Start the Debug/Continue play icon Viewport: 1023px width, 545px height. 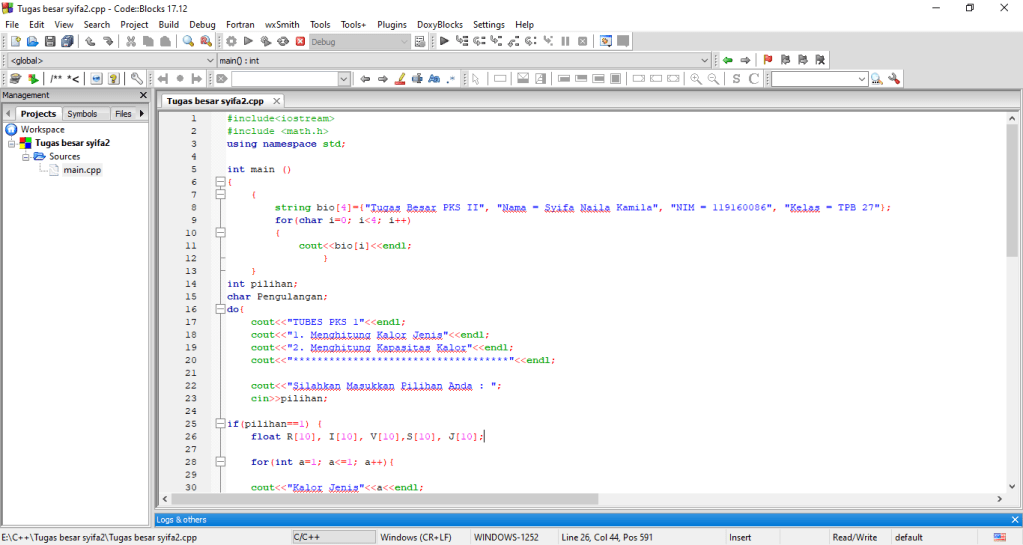pyautogui.click(x=445, y=41)
